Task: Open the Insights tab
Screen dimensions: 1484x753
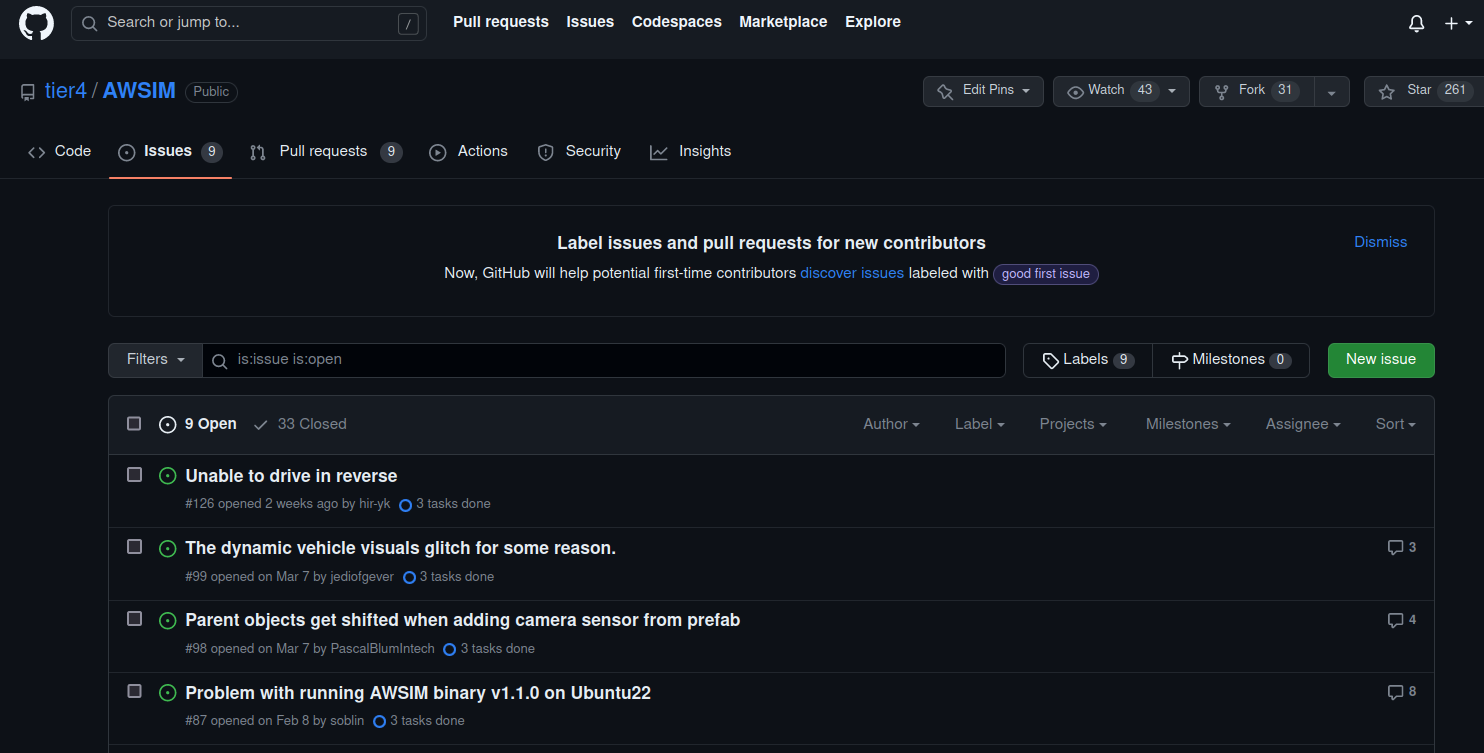Action: [x=690, y=152]
